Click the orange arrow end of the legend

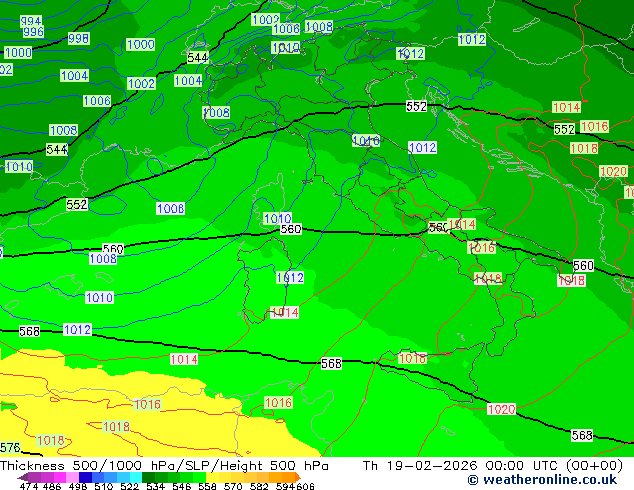298,477
